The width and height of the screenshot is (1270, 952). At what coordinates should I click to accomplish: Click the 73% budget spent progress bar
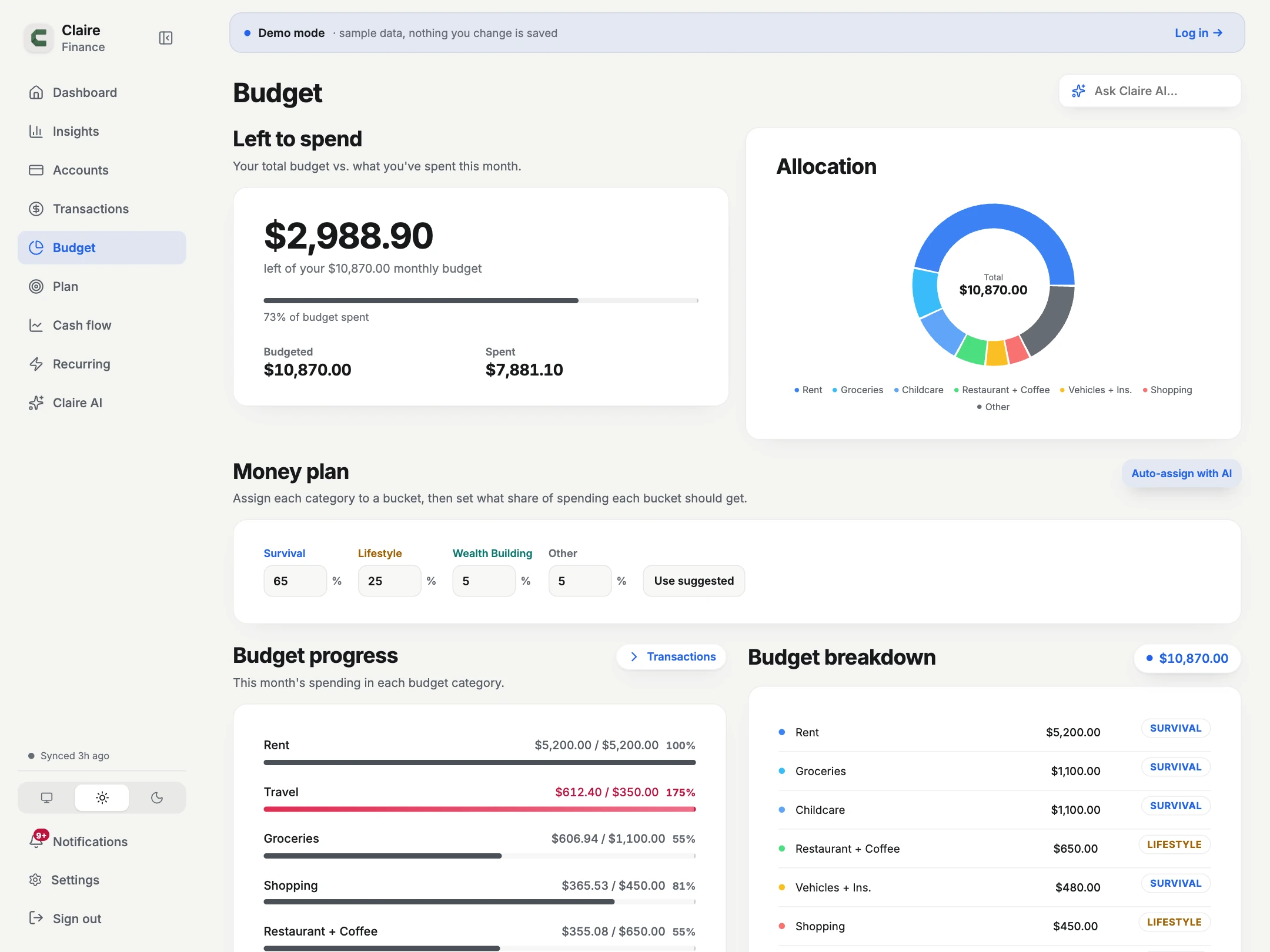tap(481, 300)
